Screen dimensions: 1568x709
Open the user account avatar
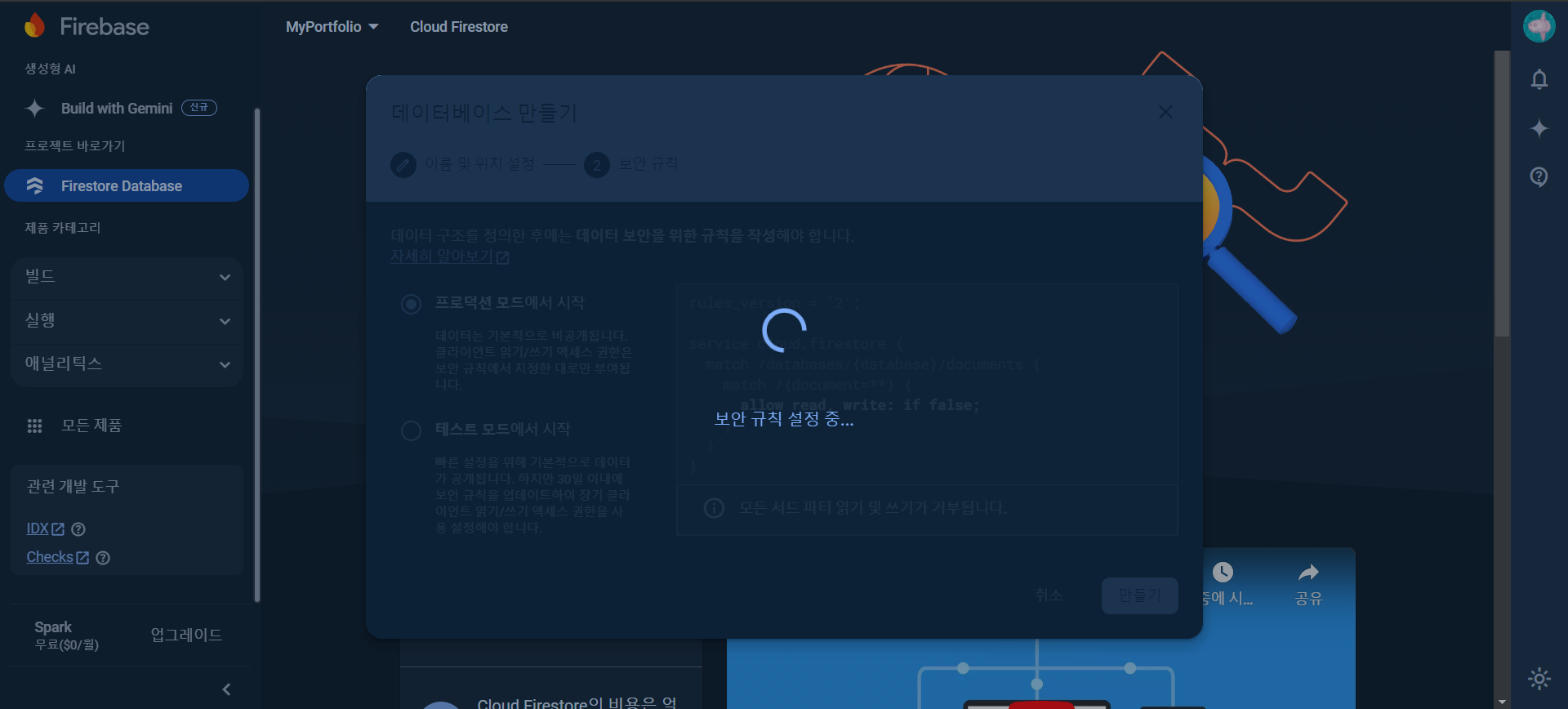tap(1539, 26)
